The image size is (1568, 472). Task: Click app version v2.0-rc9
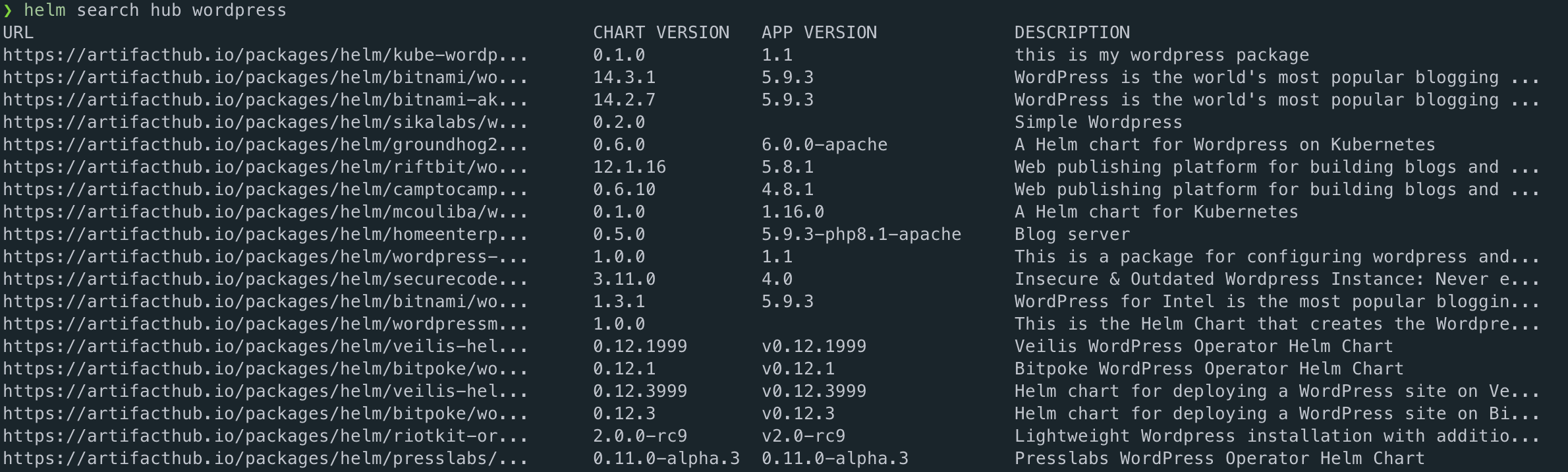tap(804, 436)
